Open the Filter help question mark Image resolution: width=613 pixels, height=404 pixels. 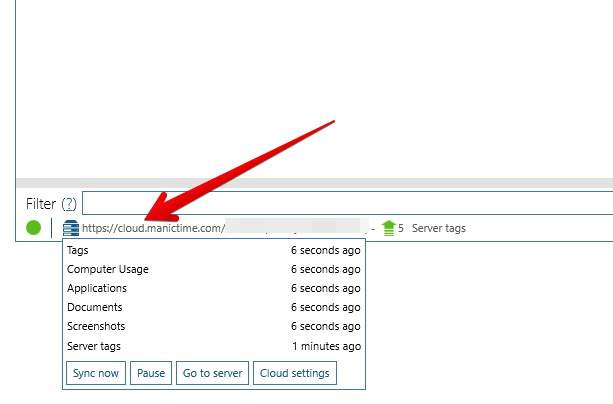[x=69, y=204]
